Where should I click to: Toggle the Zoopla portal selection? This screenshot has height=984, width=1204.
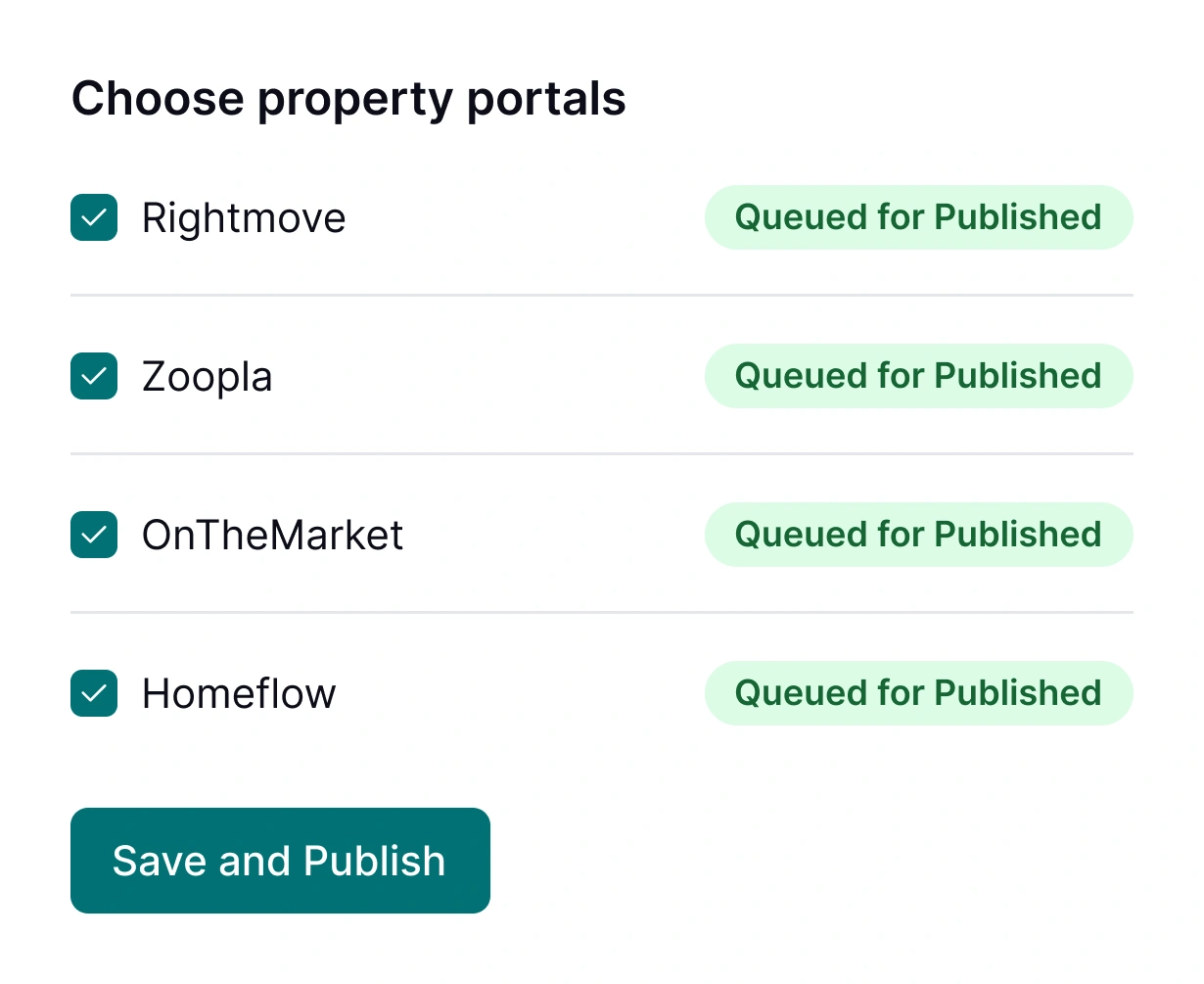93,376
